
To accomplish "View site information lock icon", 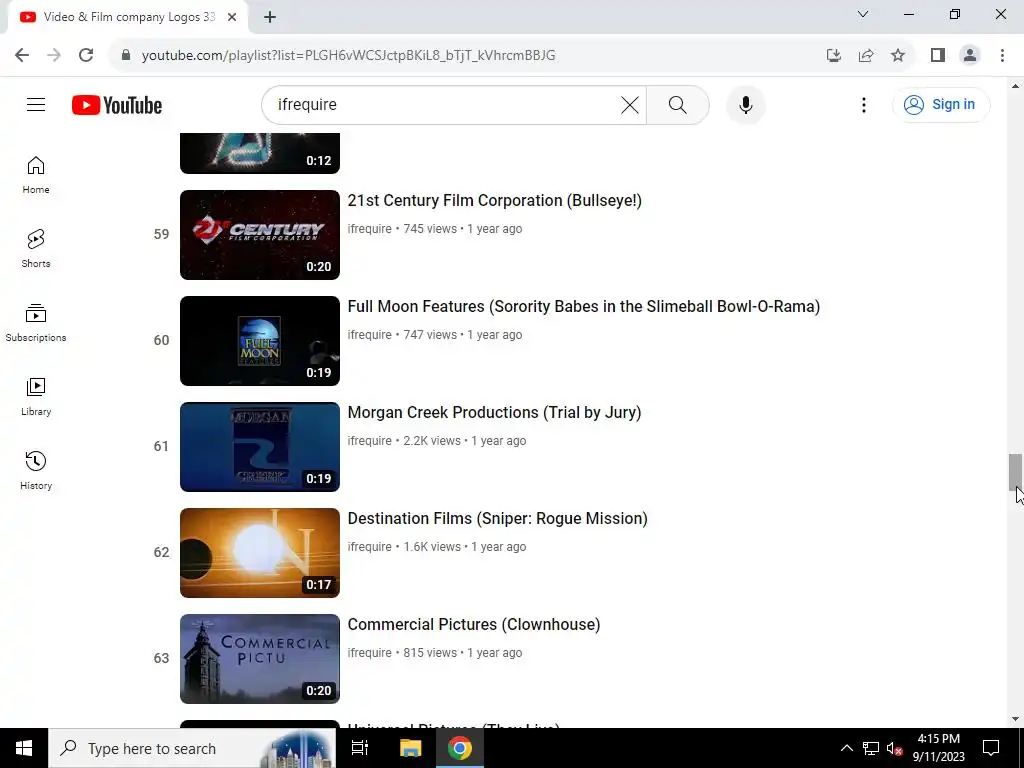I will point(126,55).
